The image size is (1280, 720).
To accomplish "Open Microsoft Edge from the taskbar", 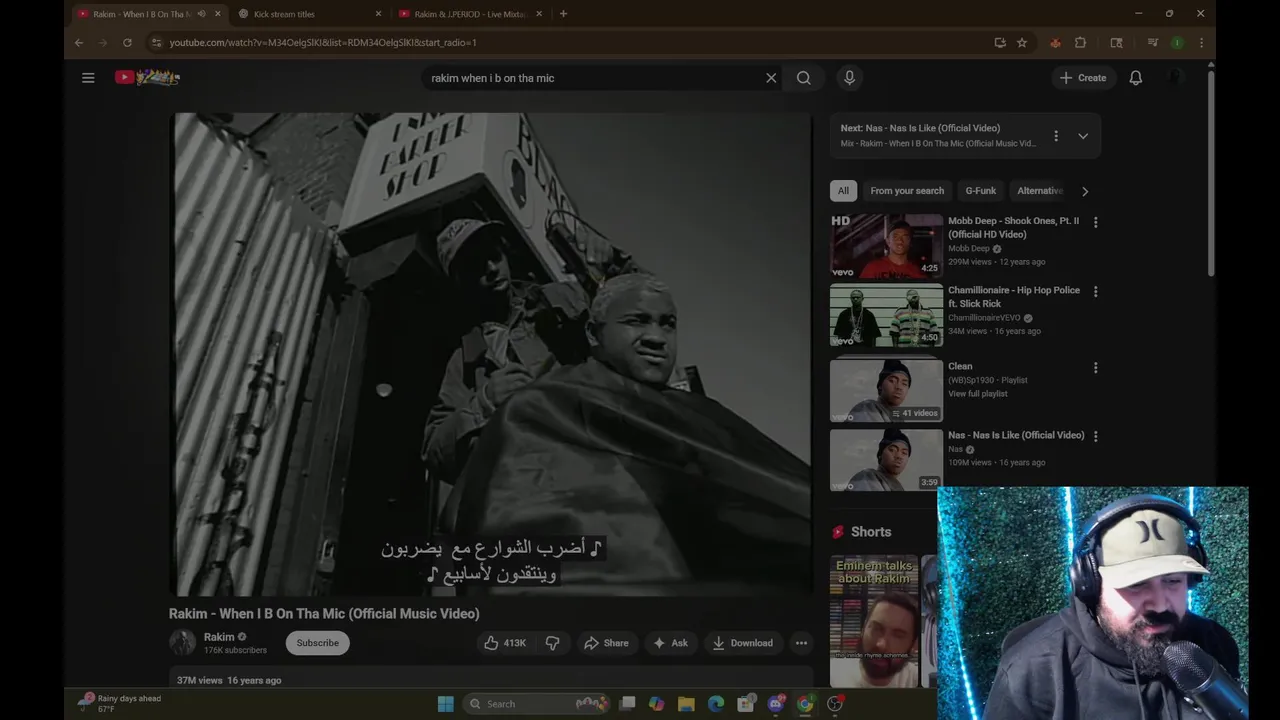I will click(x=716, y=704).
